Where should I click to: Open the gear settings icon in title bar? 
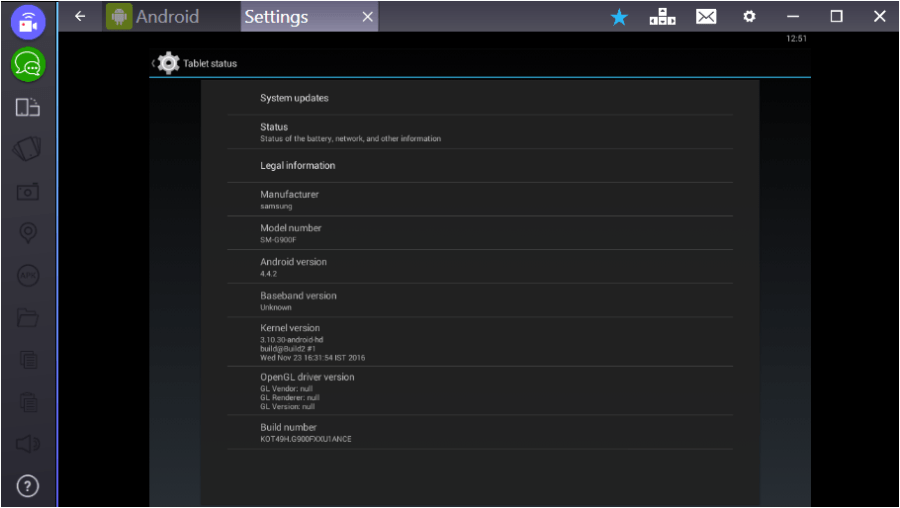tap(749, 17)
